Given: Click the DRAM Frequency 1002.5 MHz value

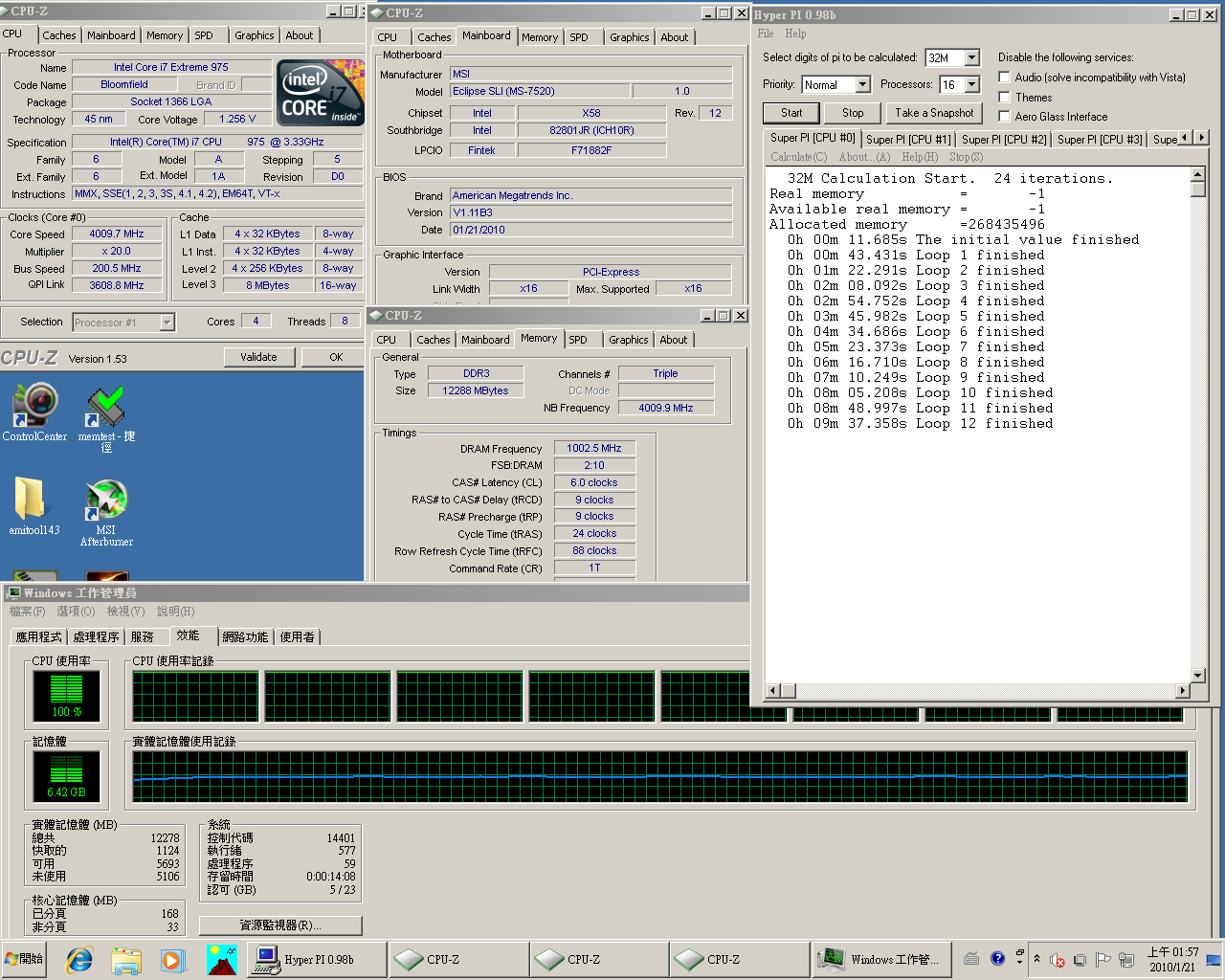Looking at the screenshot, I should click(593, 448).
